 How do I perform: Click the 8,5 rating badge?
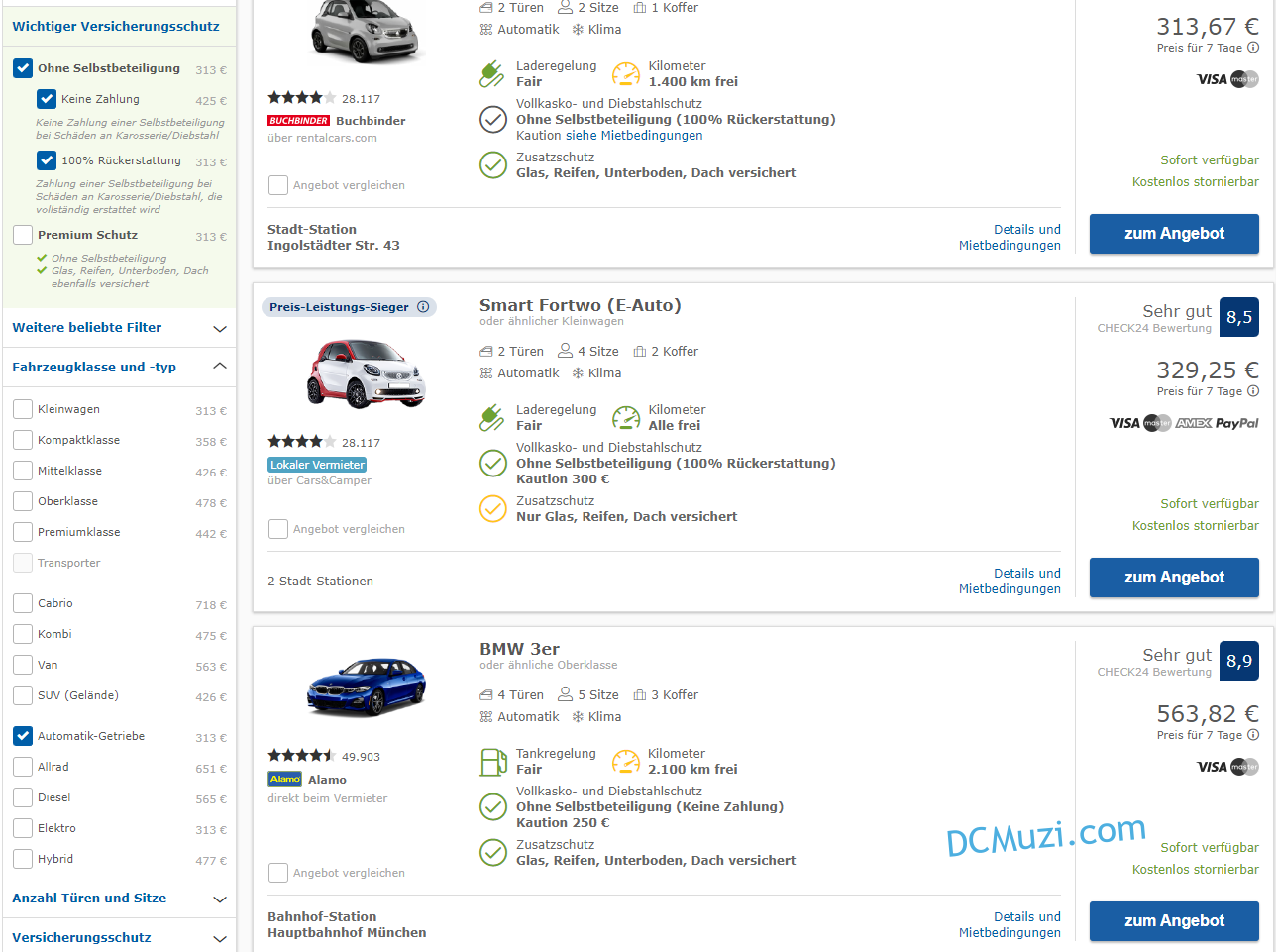point(1239,318)
